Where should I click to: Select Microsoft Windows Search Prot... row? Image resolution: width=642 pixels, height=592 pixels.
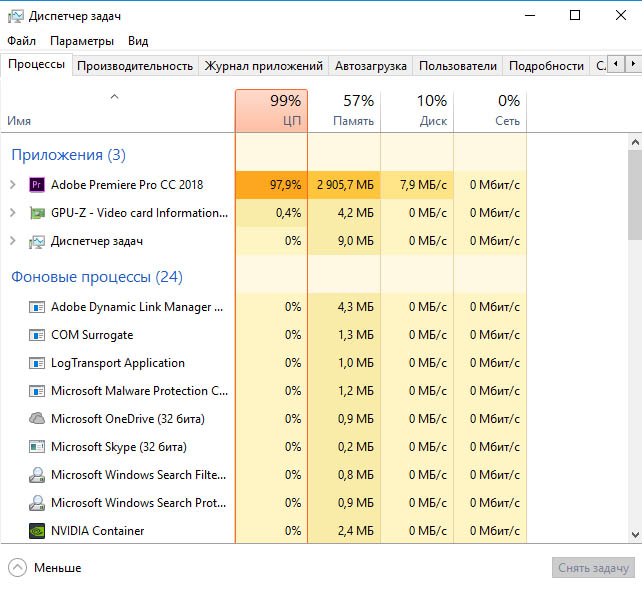pyautogui.click(x=264, y=503)
